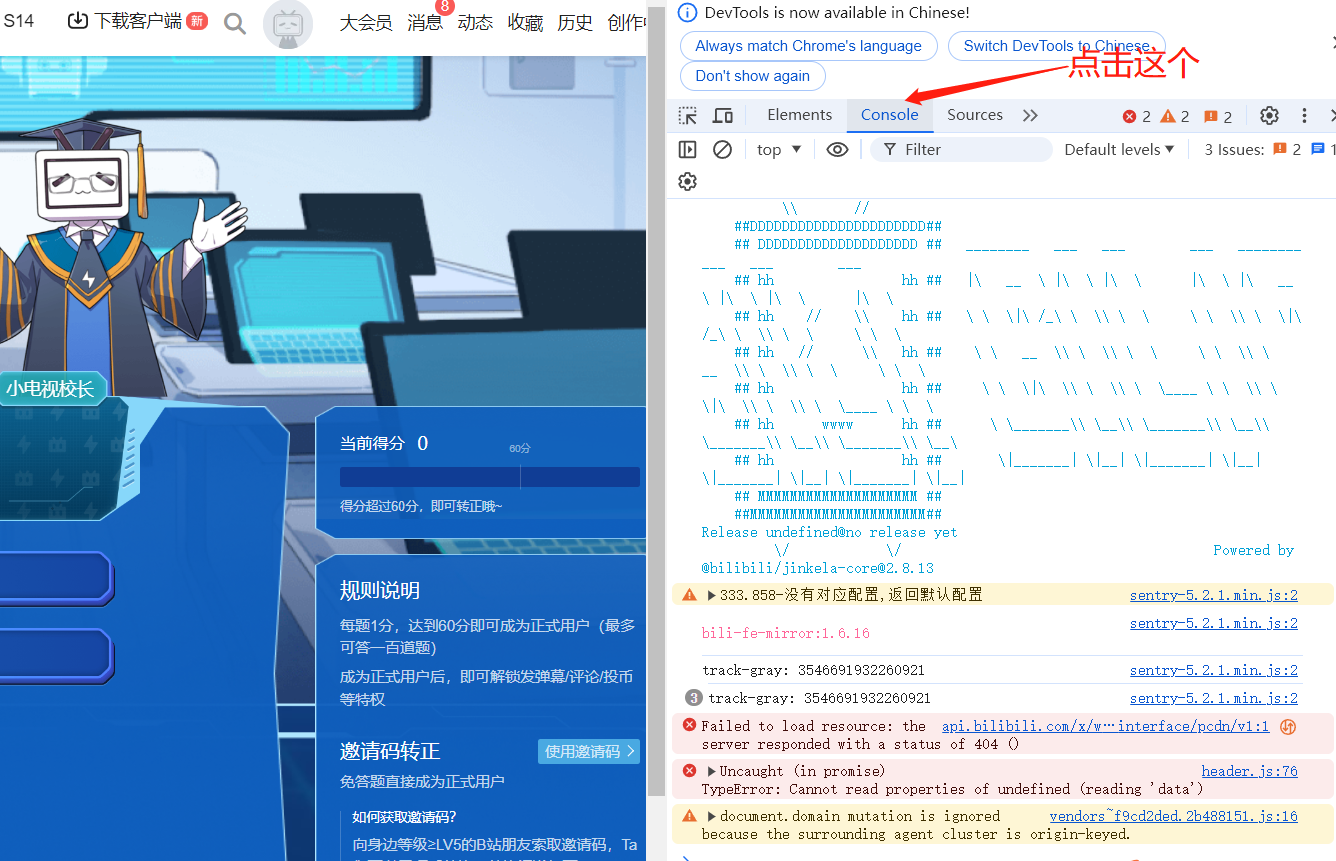Show the console sidebar panel icon

click(687, 150)
